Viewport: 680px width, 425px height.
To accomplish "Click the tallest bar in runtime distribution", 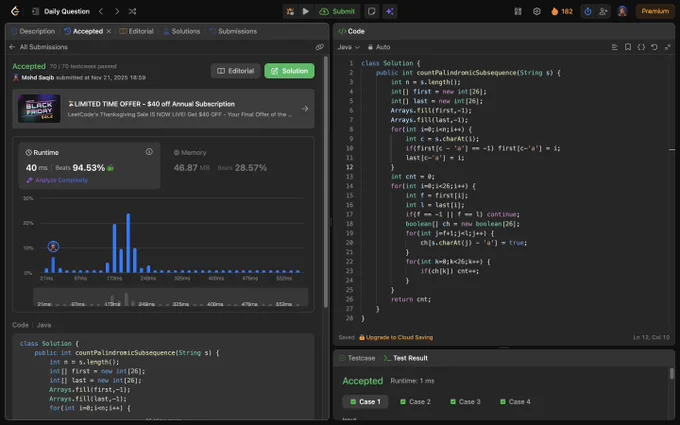I will click(128, 243).
